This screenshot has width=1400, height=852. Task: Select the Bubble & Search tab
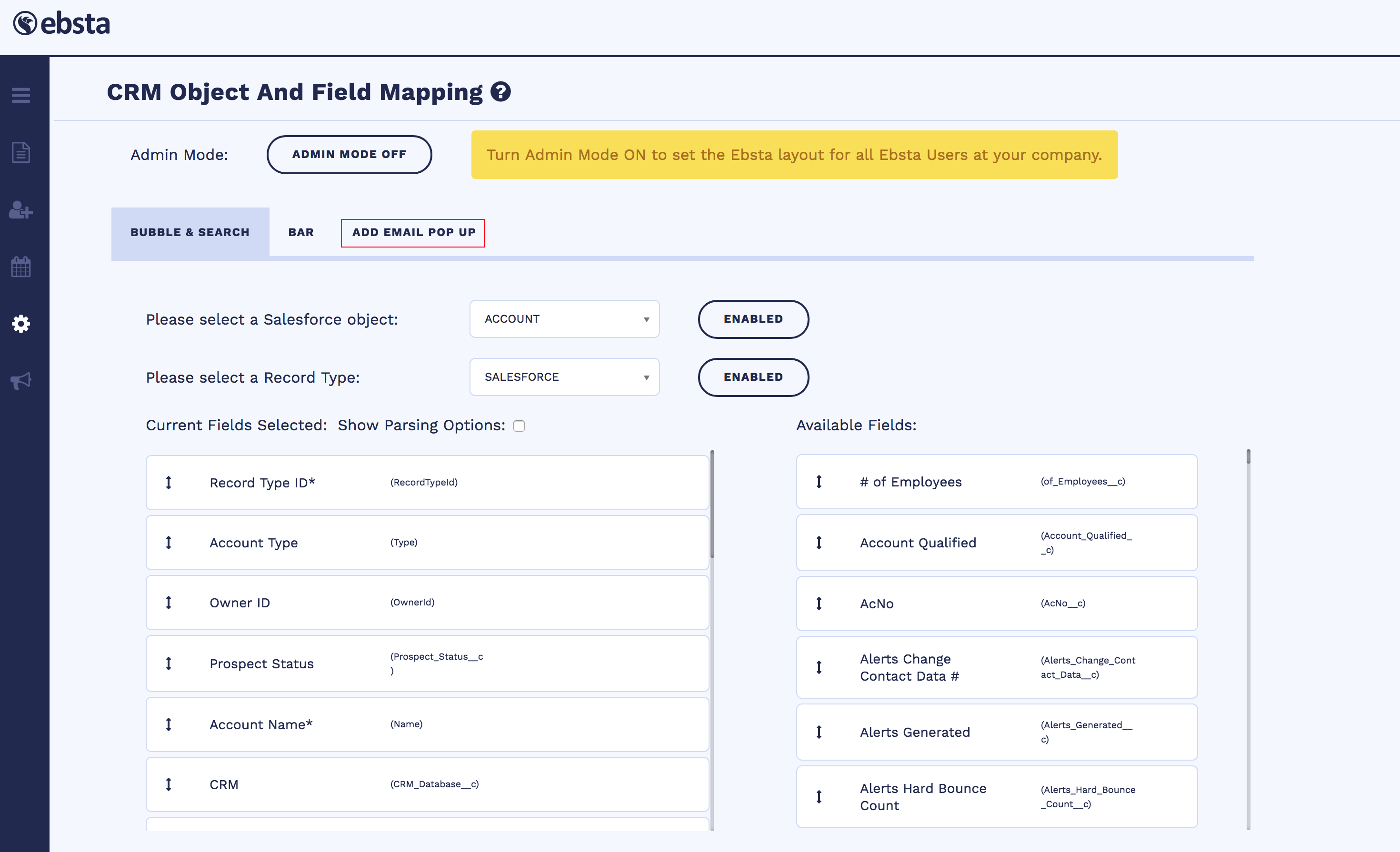[x=190, y=232]
